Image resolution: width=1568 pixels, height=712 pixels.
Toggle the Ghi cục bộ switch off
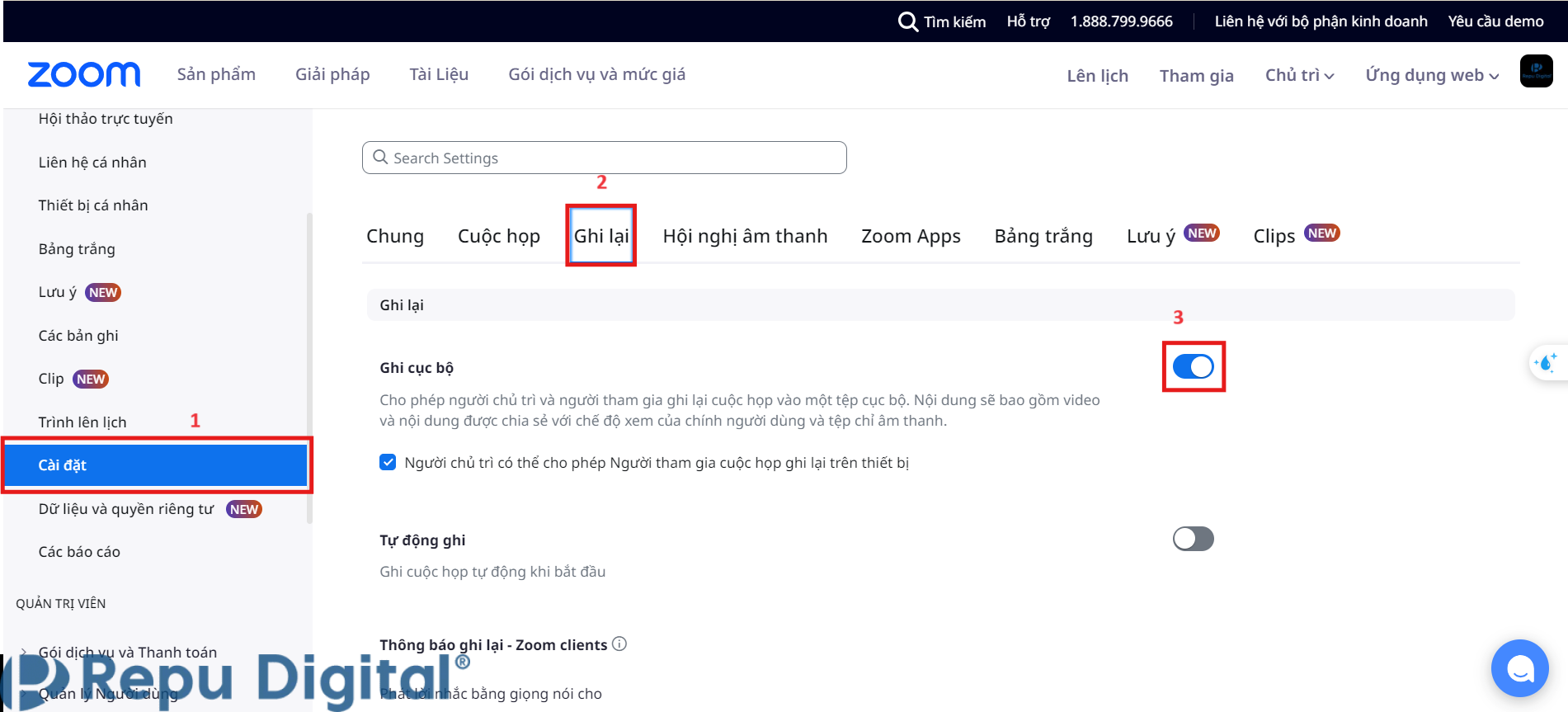(1193, 366)
